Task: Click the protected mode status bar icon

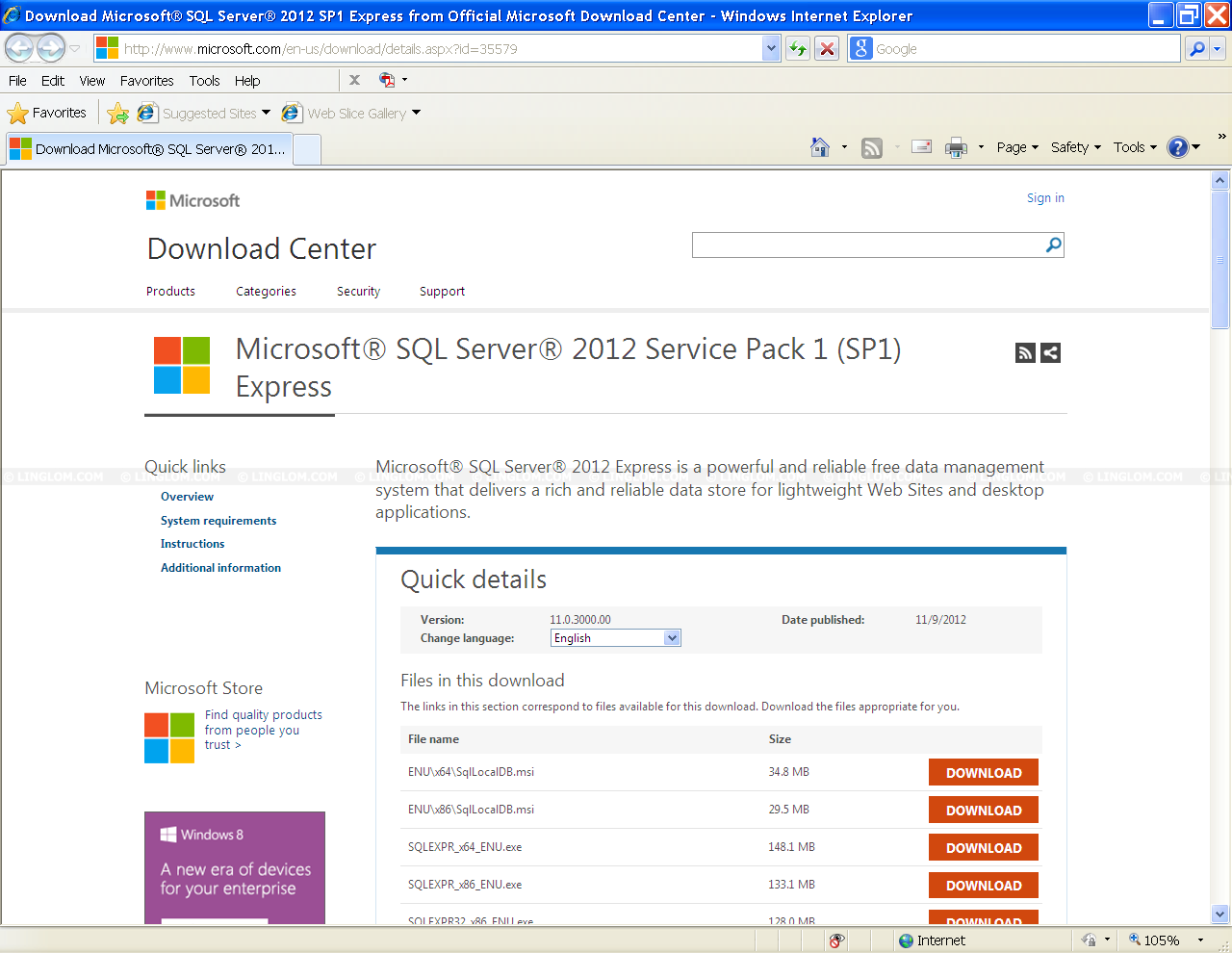Action: (1089, 940)
